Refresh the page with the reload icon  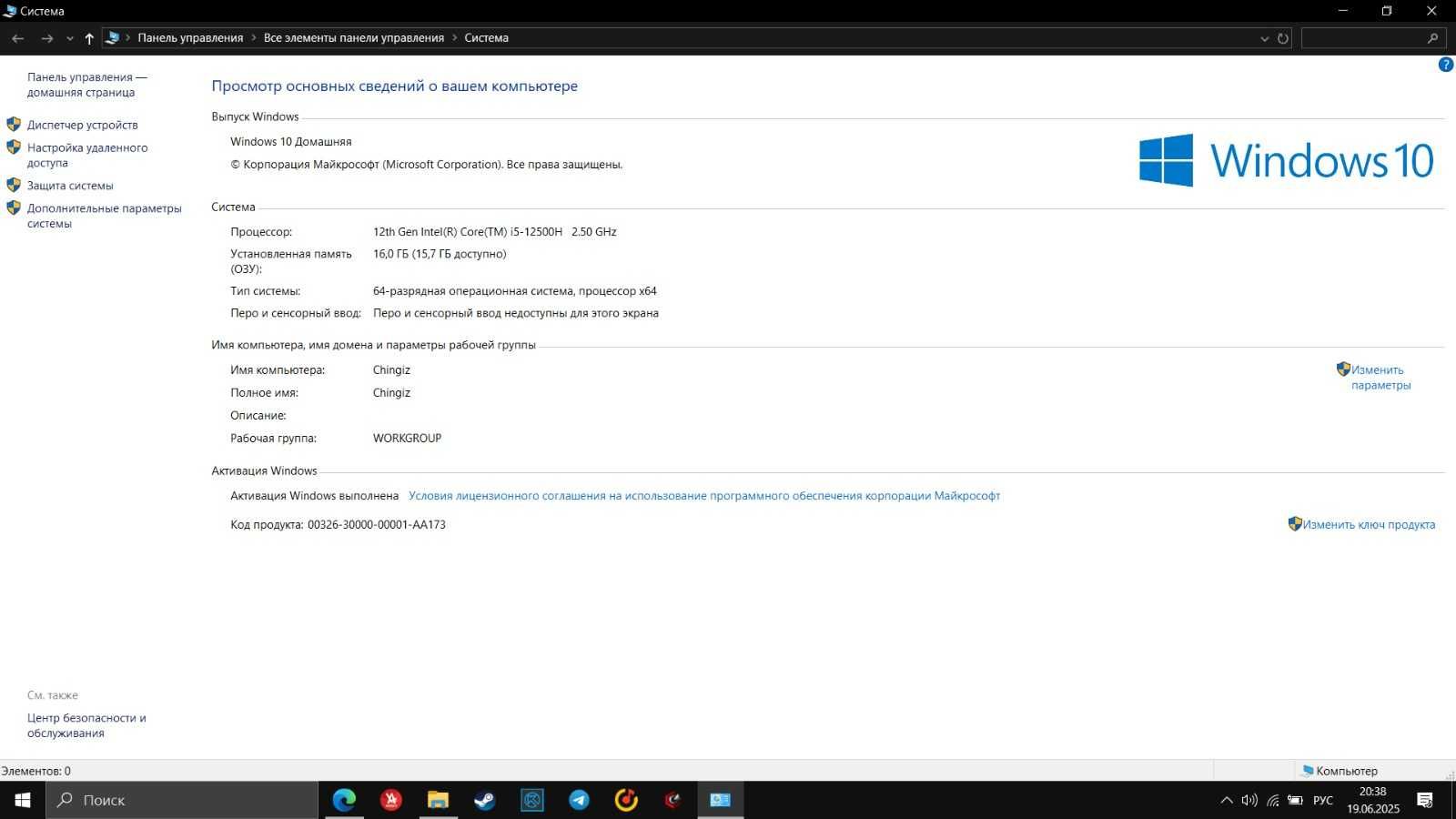click(1283, 38)
